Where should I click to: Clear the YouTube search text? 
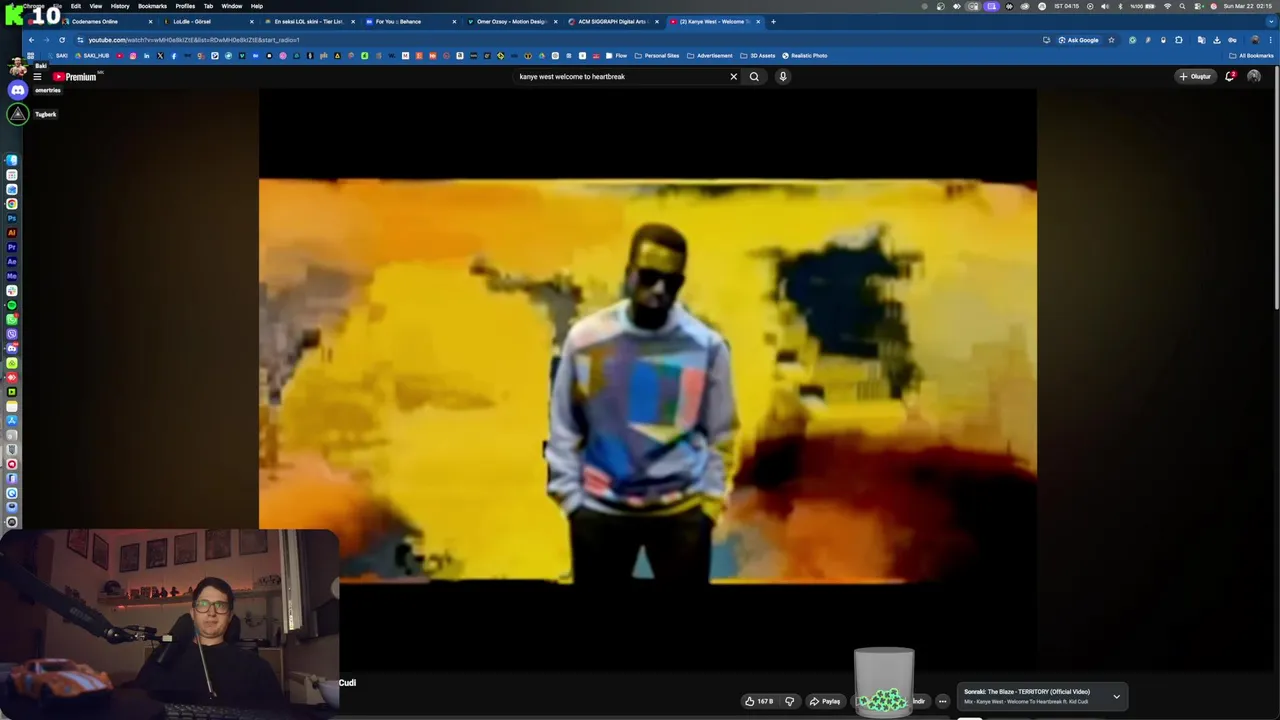click(733, 77)
